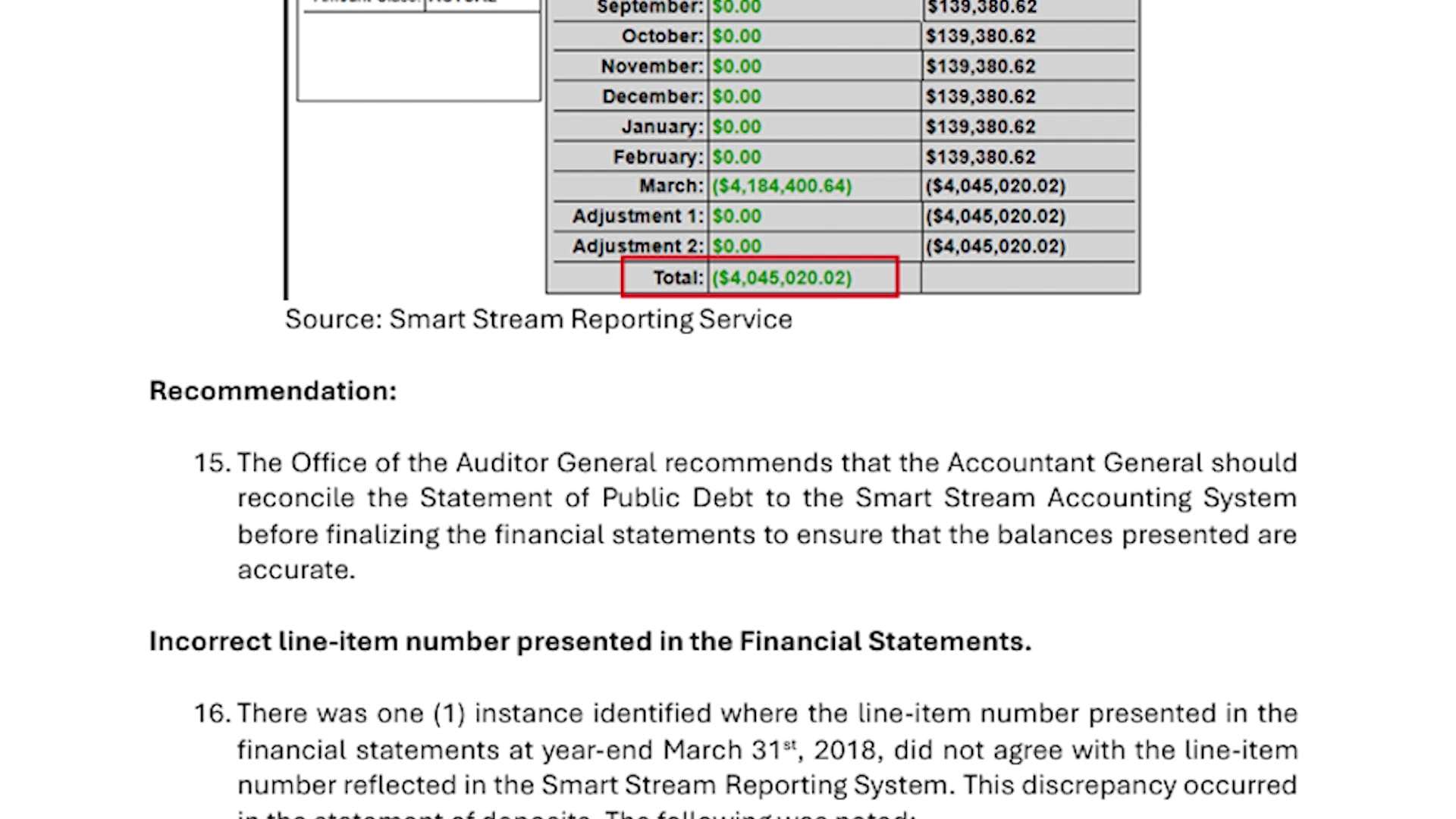Screen dimensions: 1456x819
Task: Click the 'Source: Smart Stream Reporting Service' caption
Action: tap(538, 320)
